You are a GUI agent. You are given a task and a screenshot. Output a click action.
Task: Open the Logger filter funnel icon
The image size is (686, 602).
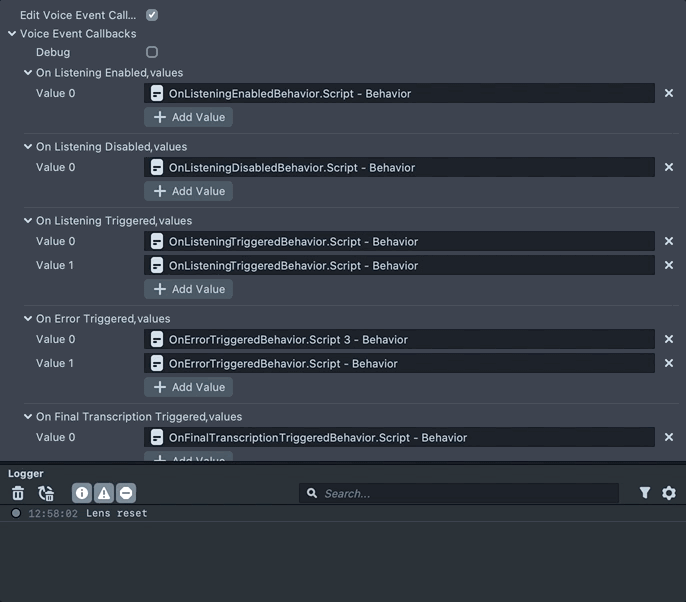(x=645, y=493)
